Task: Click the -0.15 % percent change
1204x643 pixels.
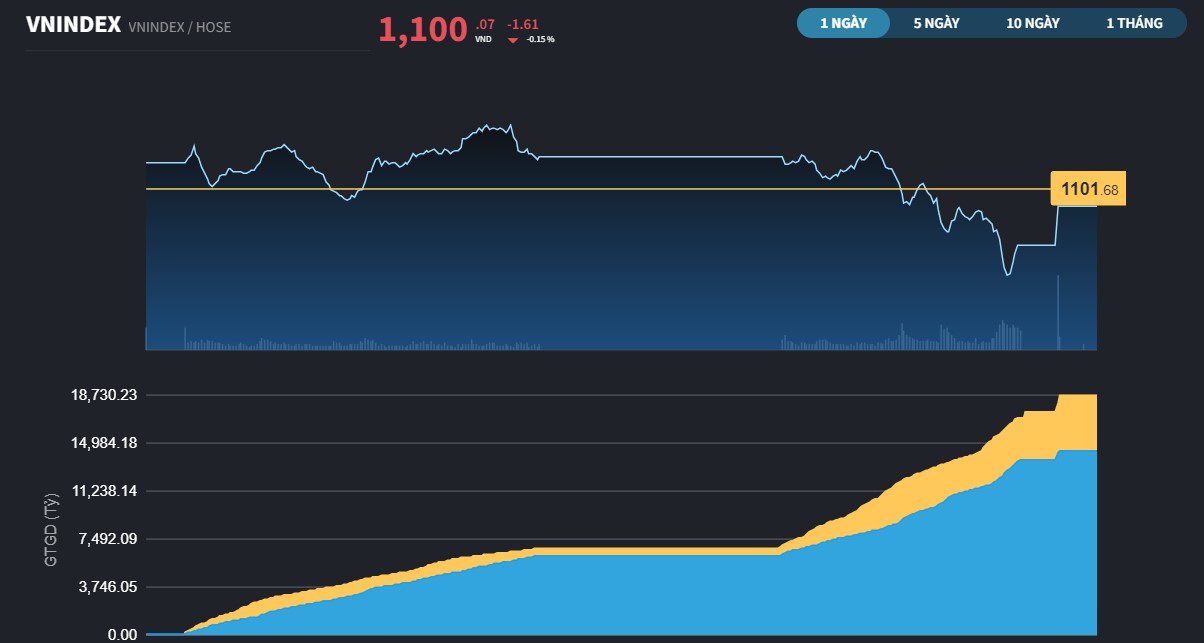Action: pos(541,40)
